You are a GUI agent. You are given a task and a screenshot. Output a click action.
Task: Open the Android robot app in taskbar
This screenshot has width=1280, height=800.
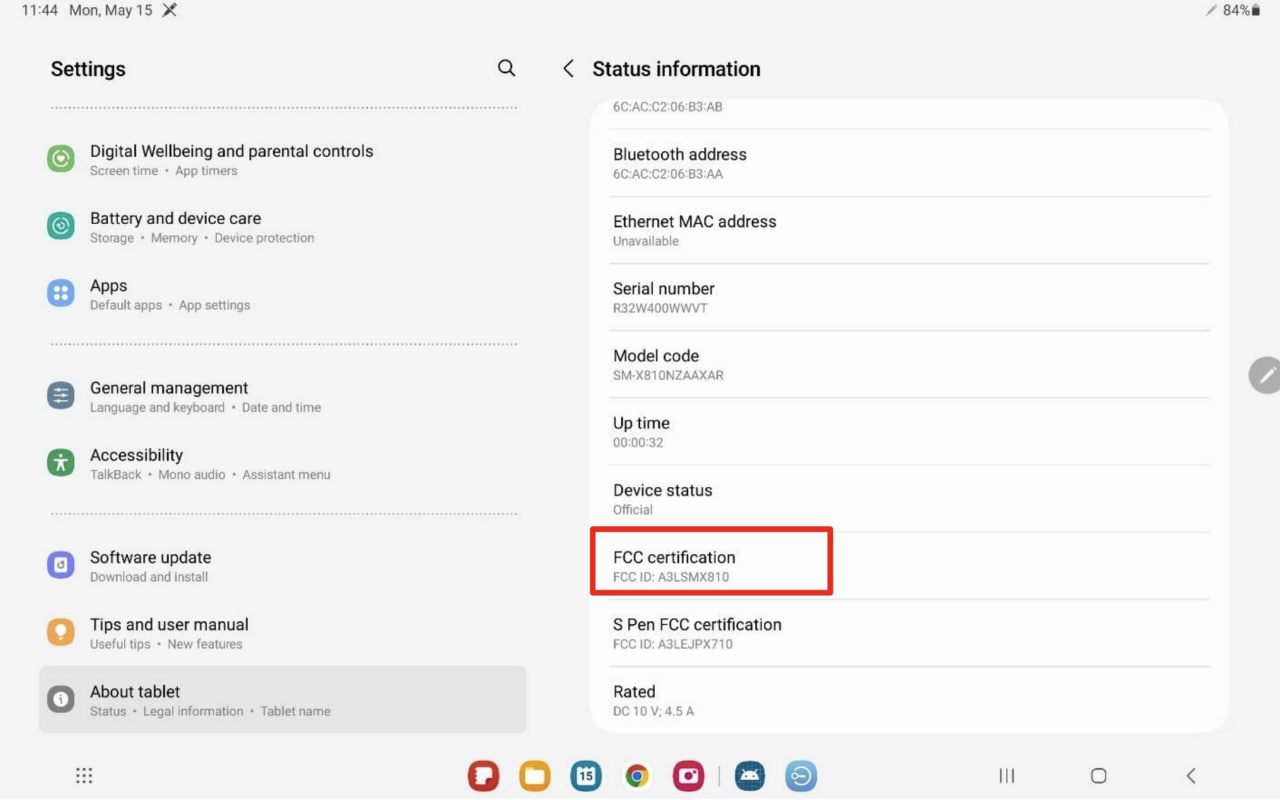coord(749,776)
